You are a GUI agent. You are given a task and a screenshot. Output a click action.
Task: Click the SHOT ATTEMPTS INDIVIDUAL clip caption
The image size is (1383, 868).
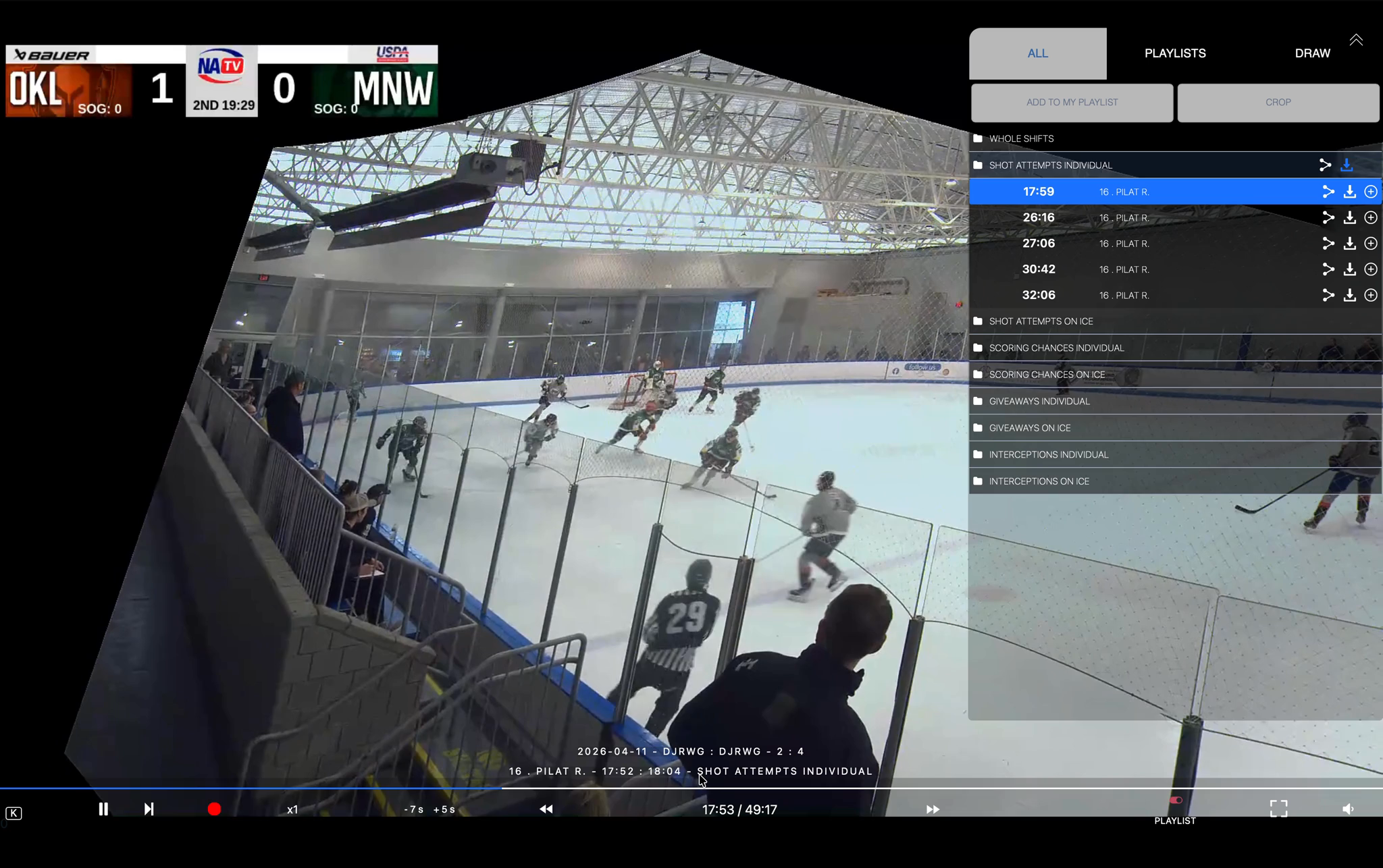(691, 771)
